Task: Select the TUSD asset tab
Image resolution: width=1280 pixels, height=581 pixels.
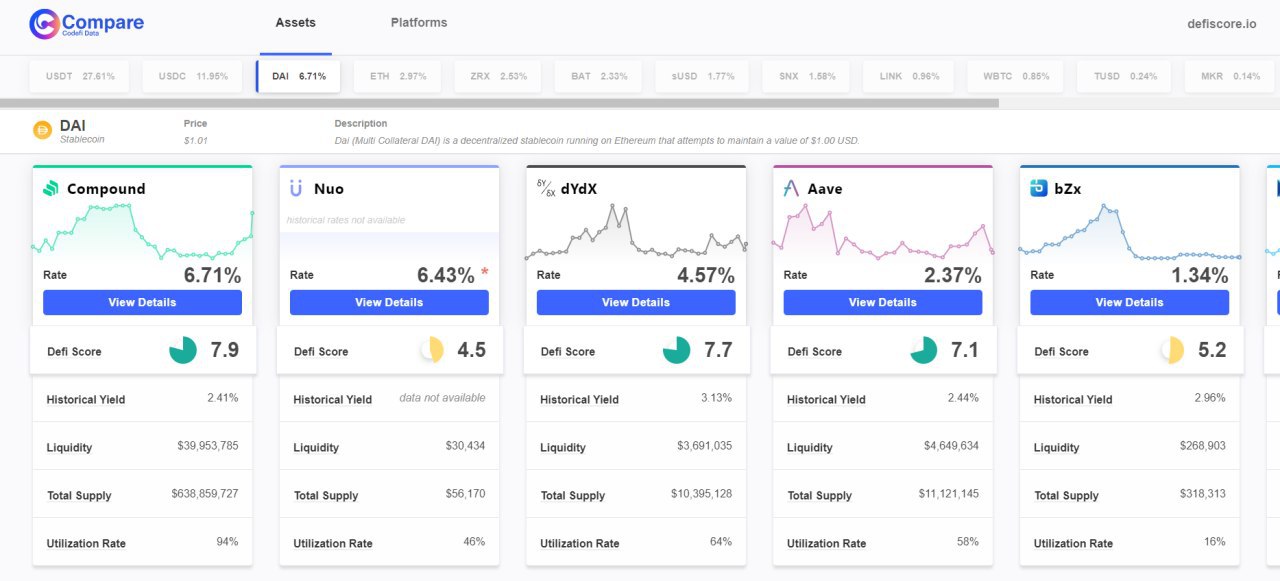Action: [1124, 76]
